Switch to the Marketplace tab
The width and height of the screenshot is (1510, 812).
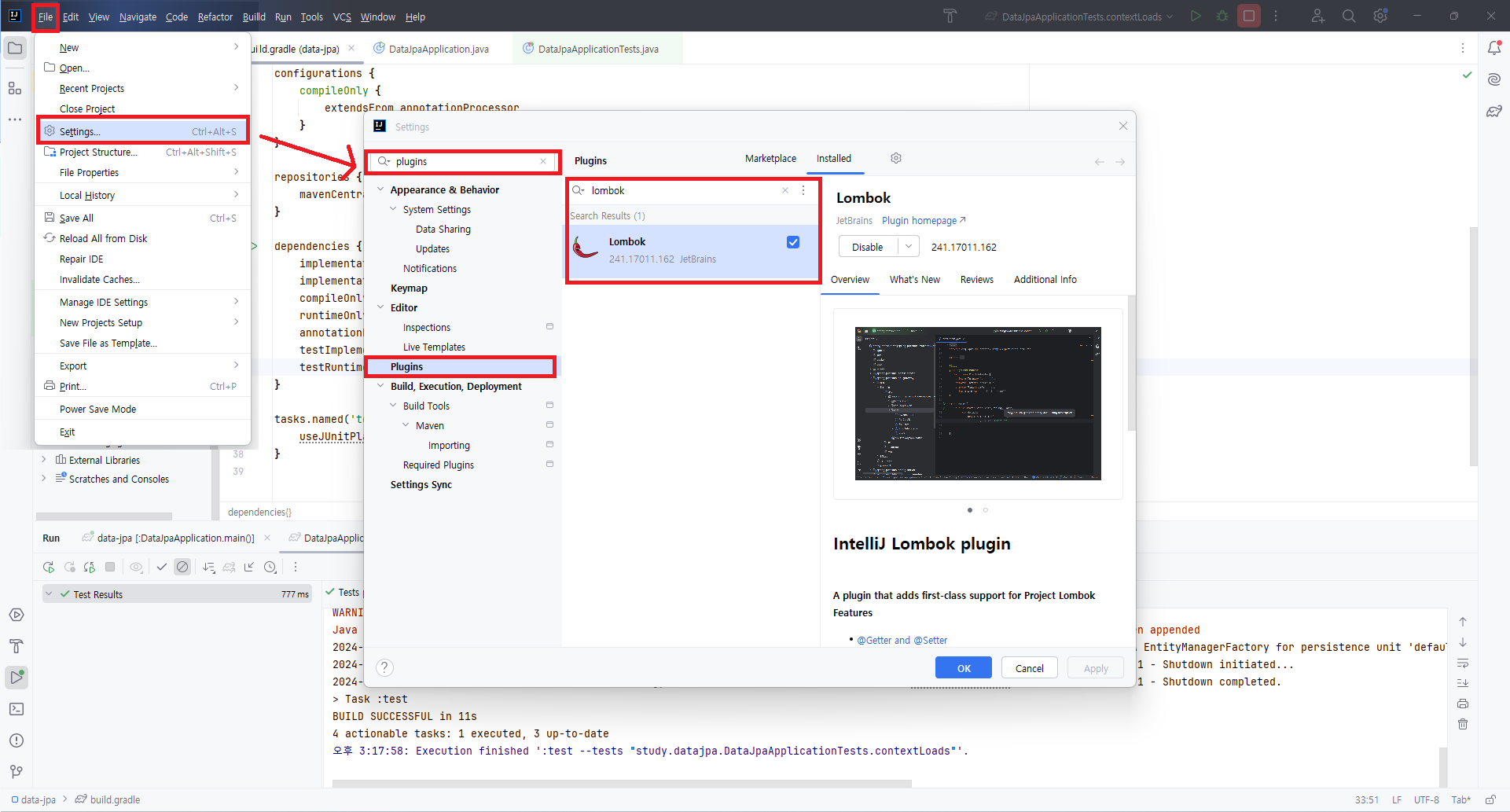(x=770, y=158)
